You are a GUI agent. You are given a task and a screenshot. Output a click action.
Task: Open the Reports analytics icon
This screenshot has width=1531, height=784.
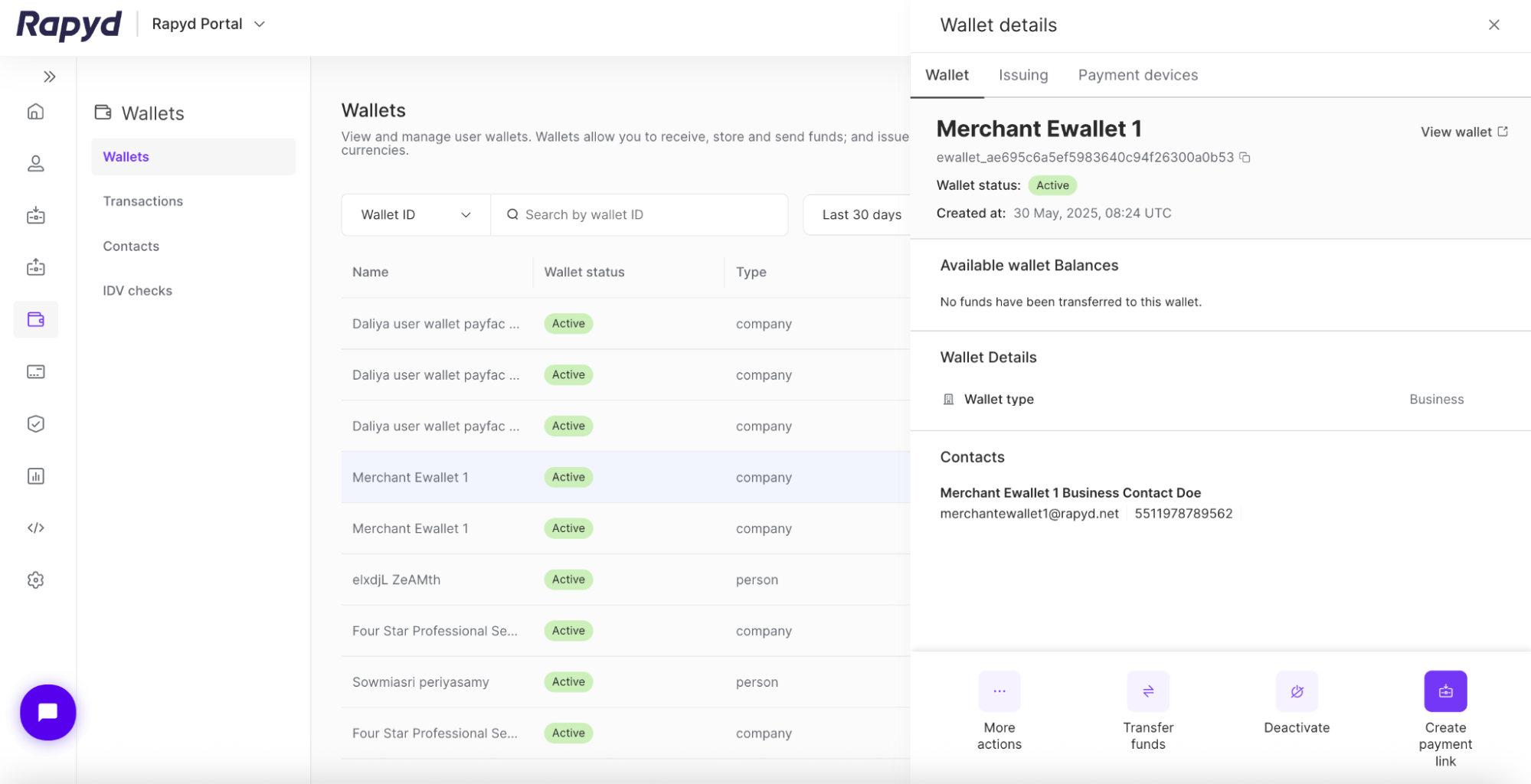click(35, 475)
